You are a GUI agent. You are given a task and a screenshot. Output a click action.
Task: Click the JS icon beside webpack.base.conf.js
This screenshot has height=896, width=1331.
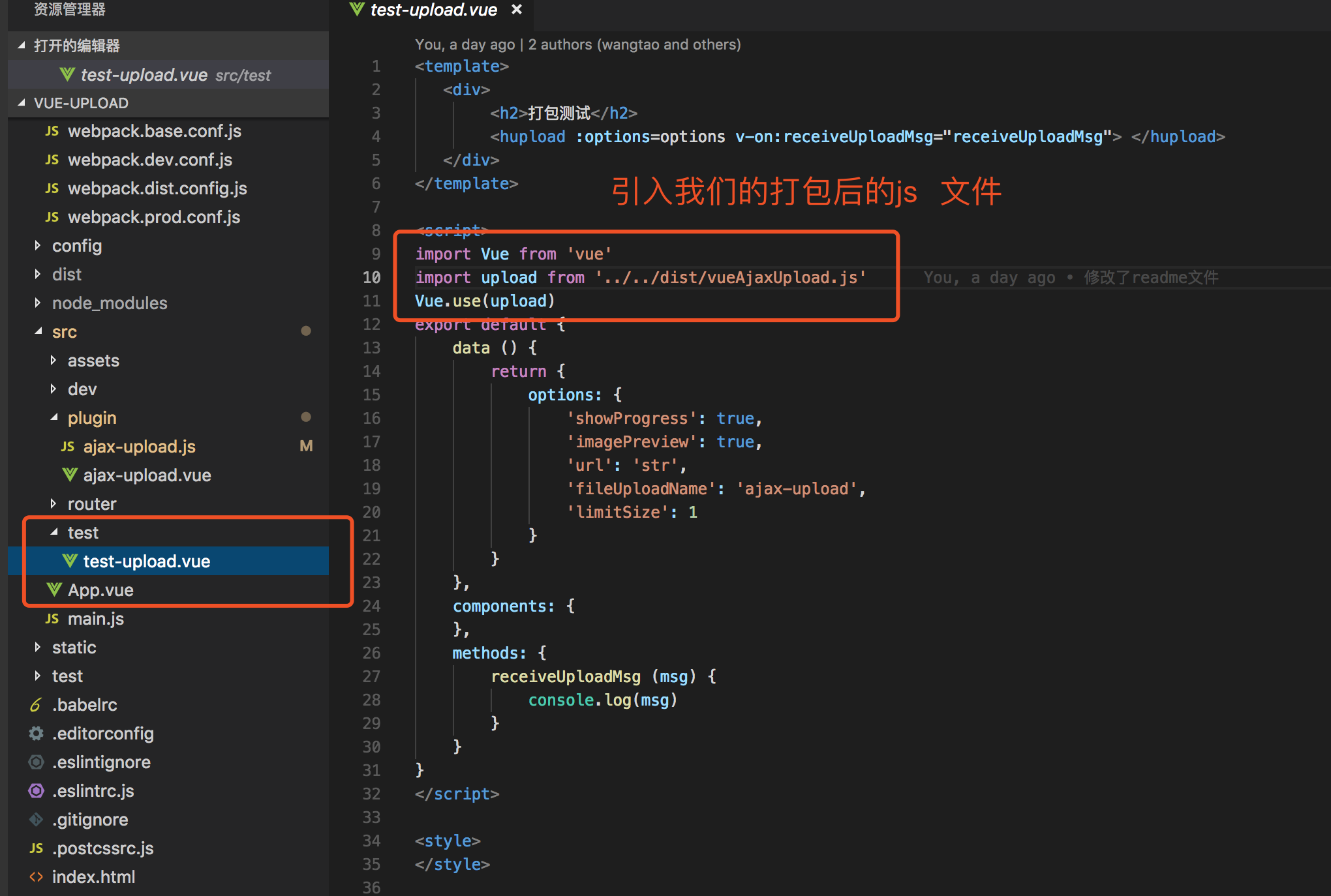[x=52, y=131]
